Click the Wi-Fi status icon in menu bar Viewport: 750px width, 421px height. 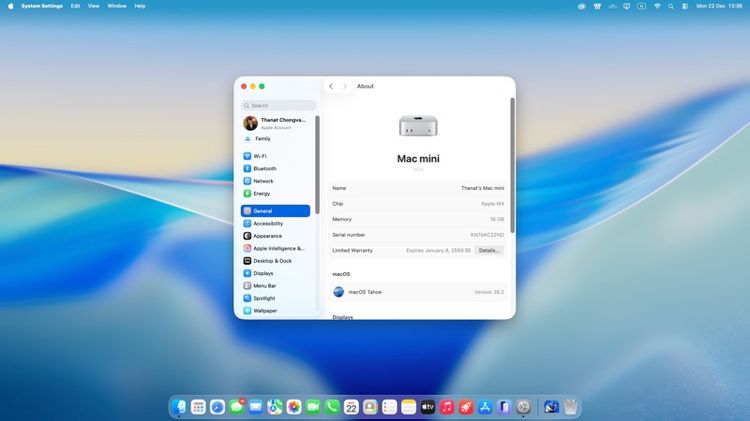pos(657,6)
